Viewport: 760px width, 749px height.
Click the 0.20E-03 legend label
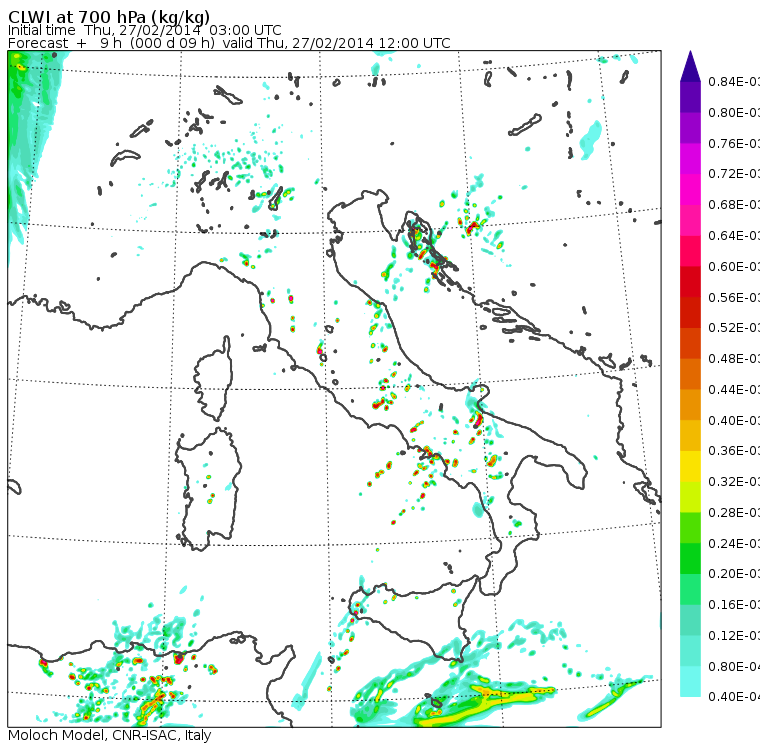coord(734,574)
